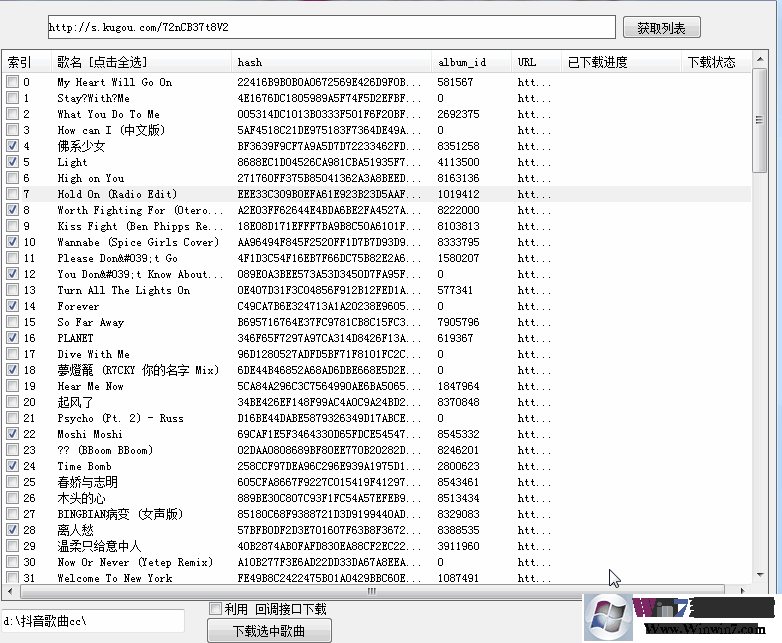Select the Kiss Fight (Ben Phipps Re... title
The height and width of the screenshot is (643, 782).
[x=140, y=226]
